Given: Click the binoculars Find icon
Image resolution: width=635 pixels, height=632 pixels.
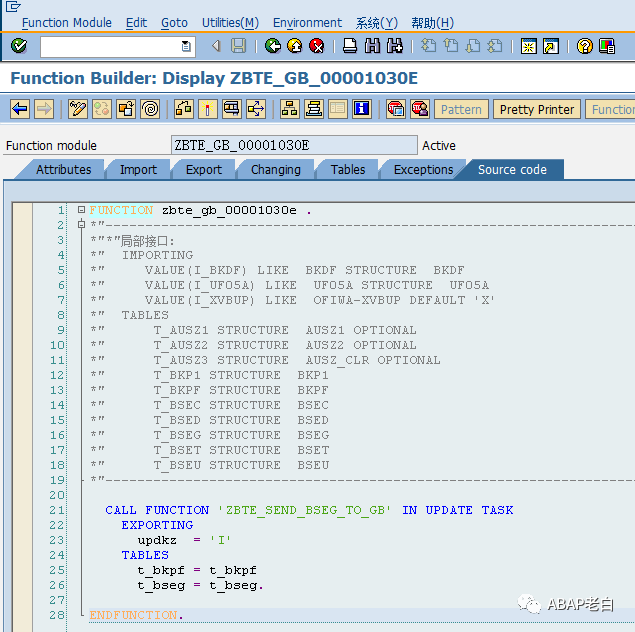Looking at the screenshot, I should 372,46.
